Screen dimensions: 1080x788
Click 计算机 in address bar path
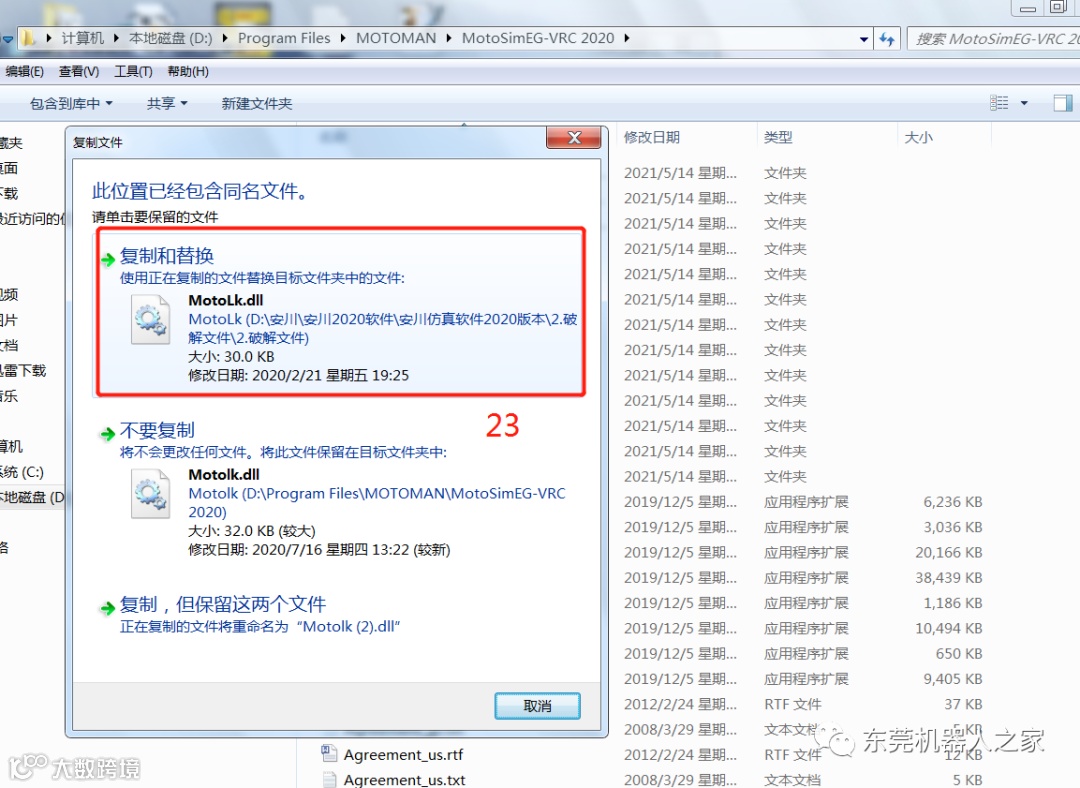coord(83,39)
